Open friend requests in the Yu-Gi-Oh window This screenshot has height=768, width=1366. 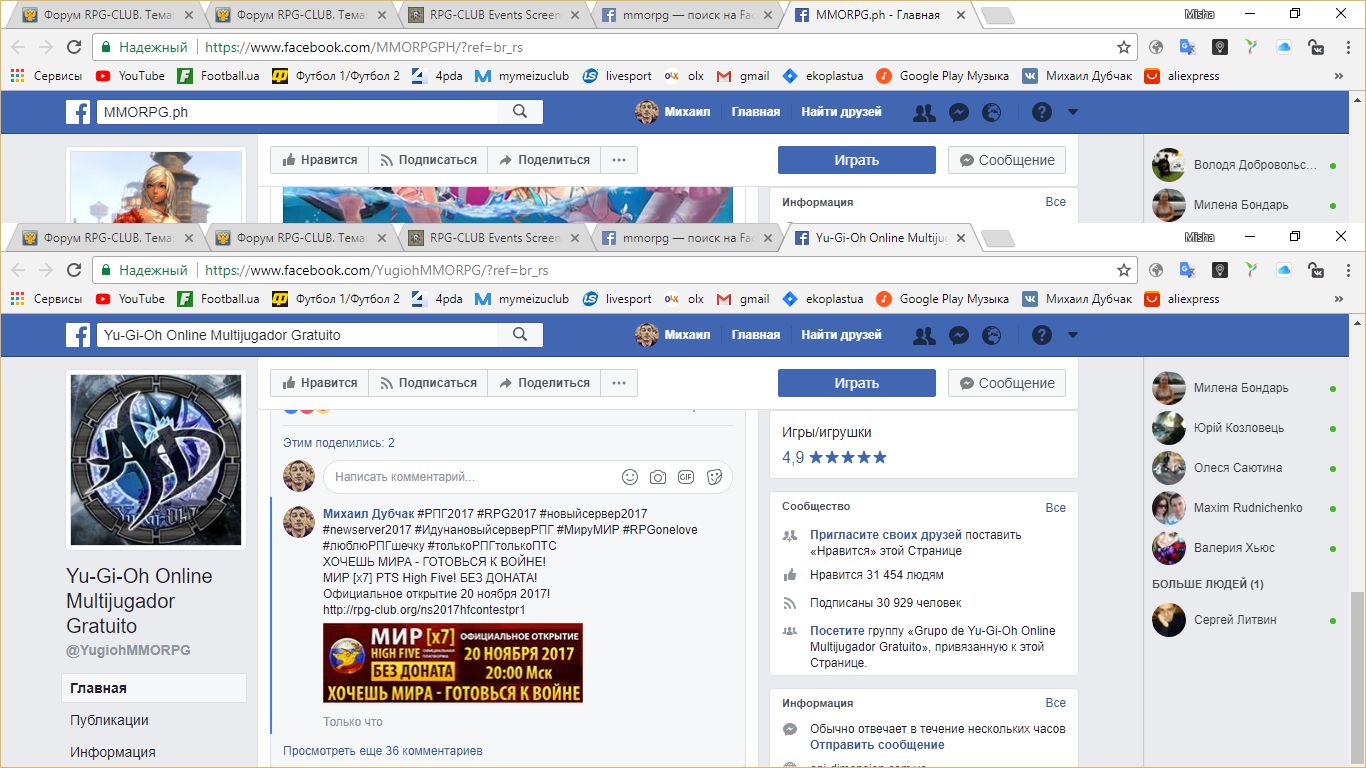pos(925,335)
